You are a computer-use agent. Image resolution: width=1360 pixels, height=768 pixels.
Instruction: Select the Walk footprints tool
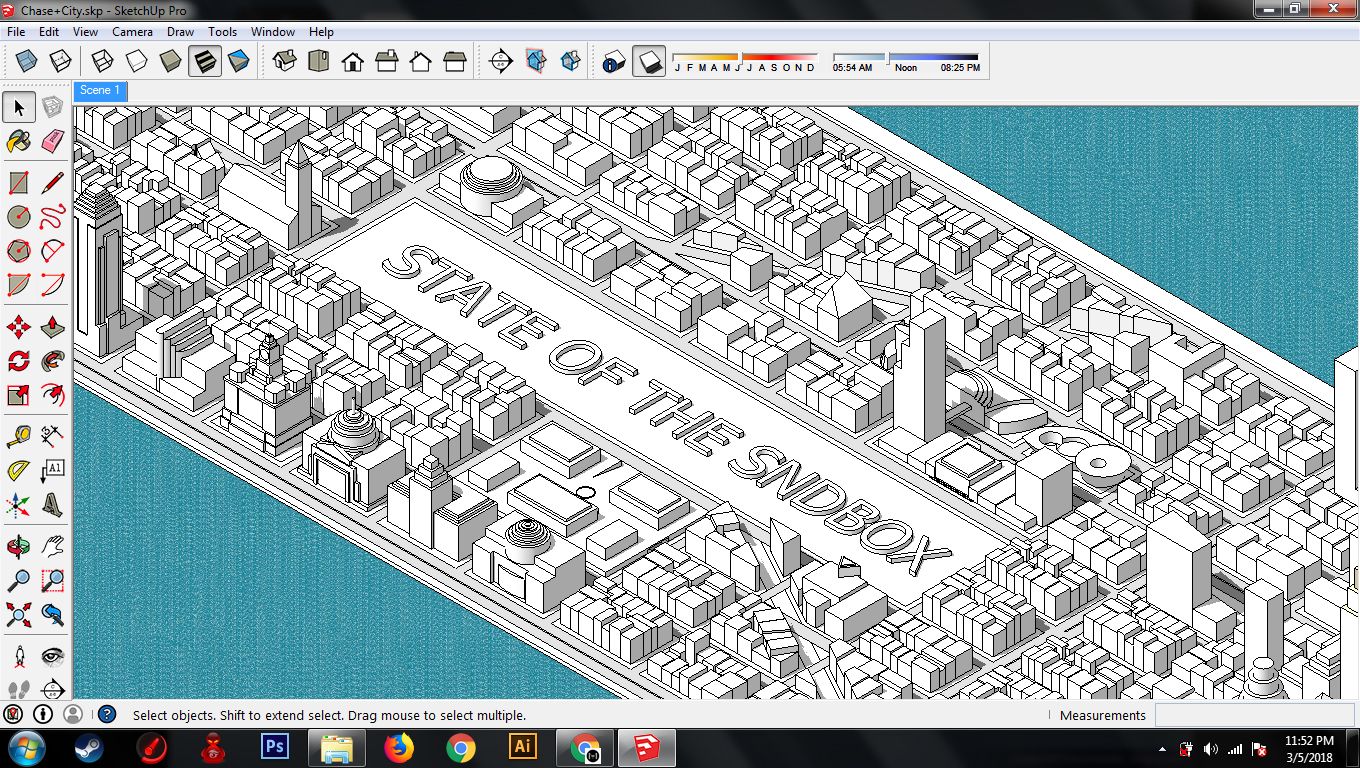coord(19,690)
